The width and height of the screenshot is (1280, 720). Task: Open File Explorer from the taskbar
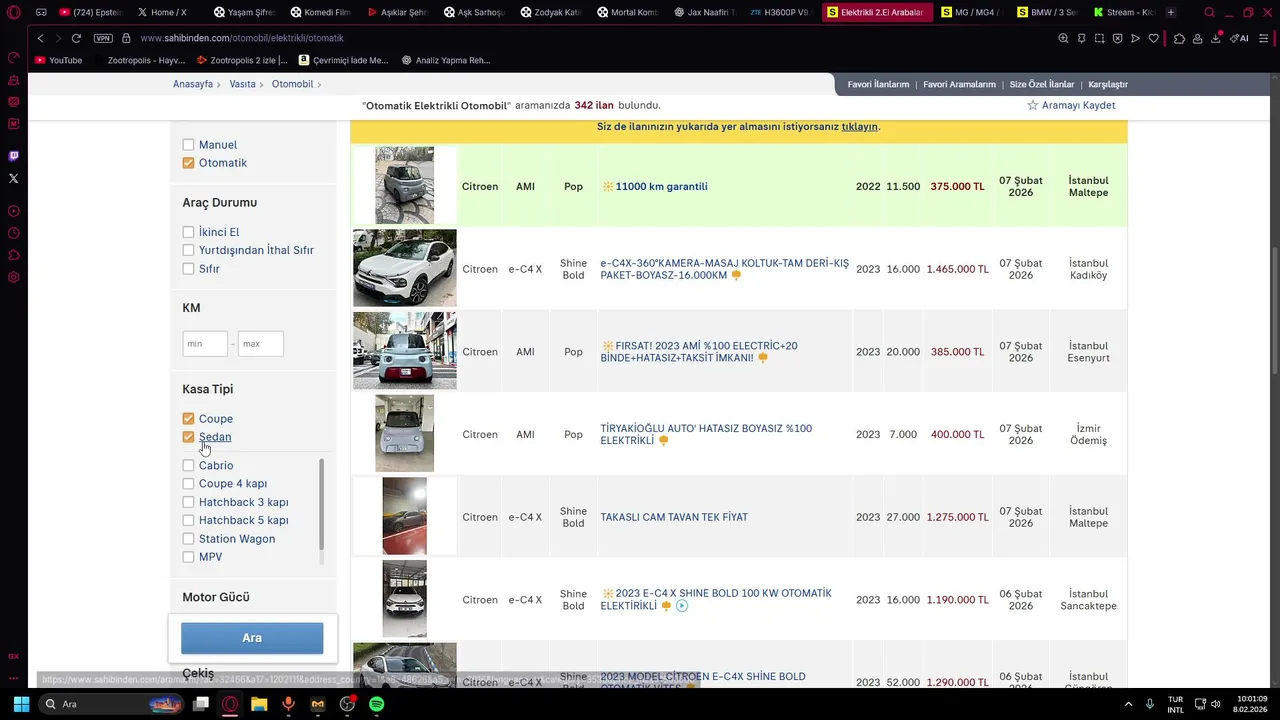(x=259, y=704)
